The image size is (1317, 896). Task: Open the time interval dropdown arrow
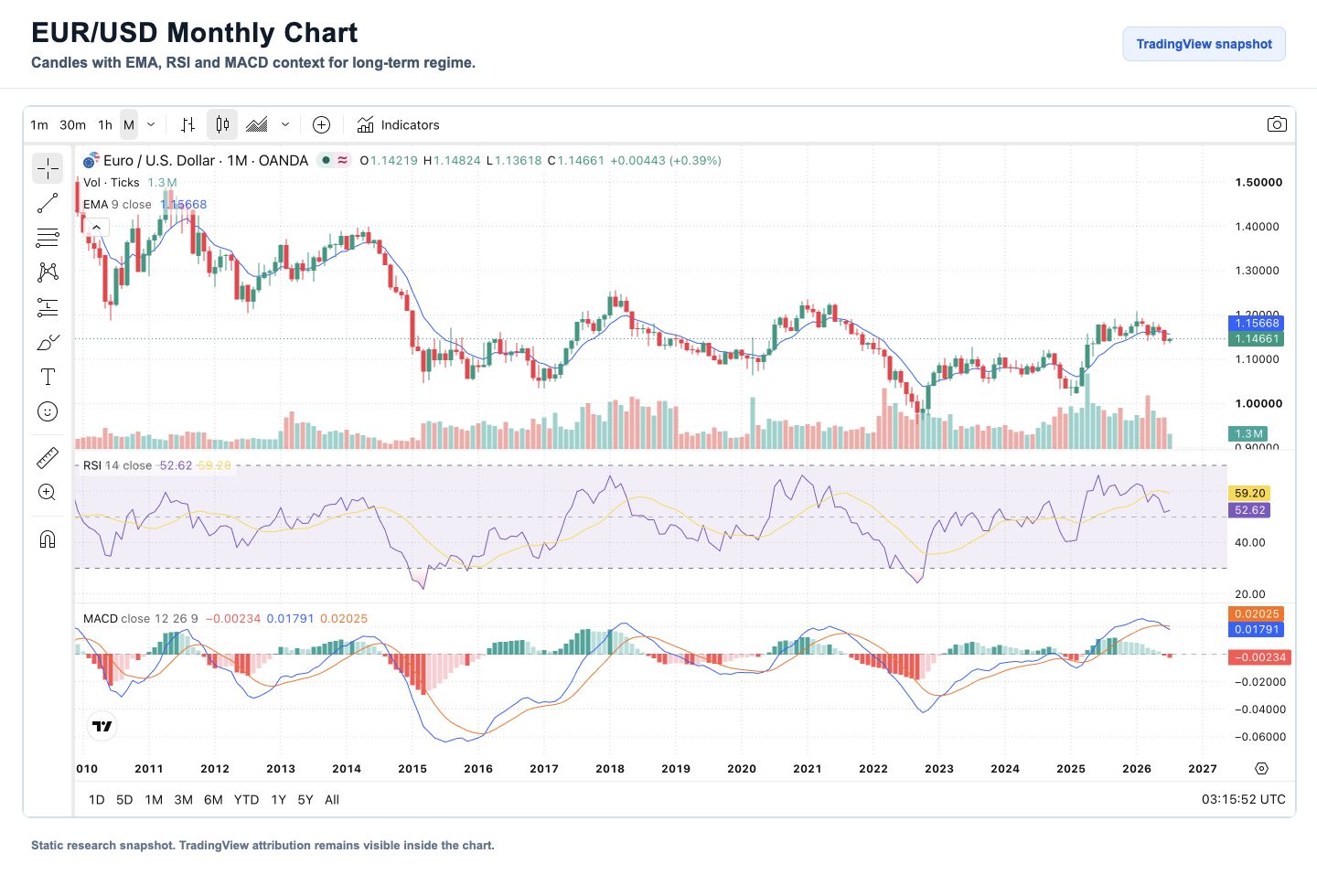[x=151, y=124]
